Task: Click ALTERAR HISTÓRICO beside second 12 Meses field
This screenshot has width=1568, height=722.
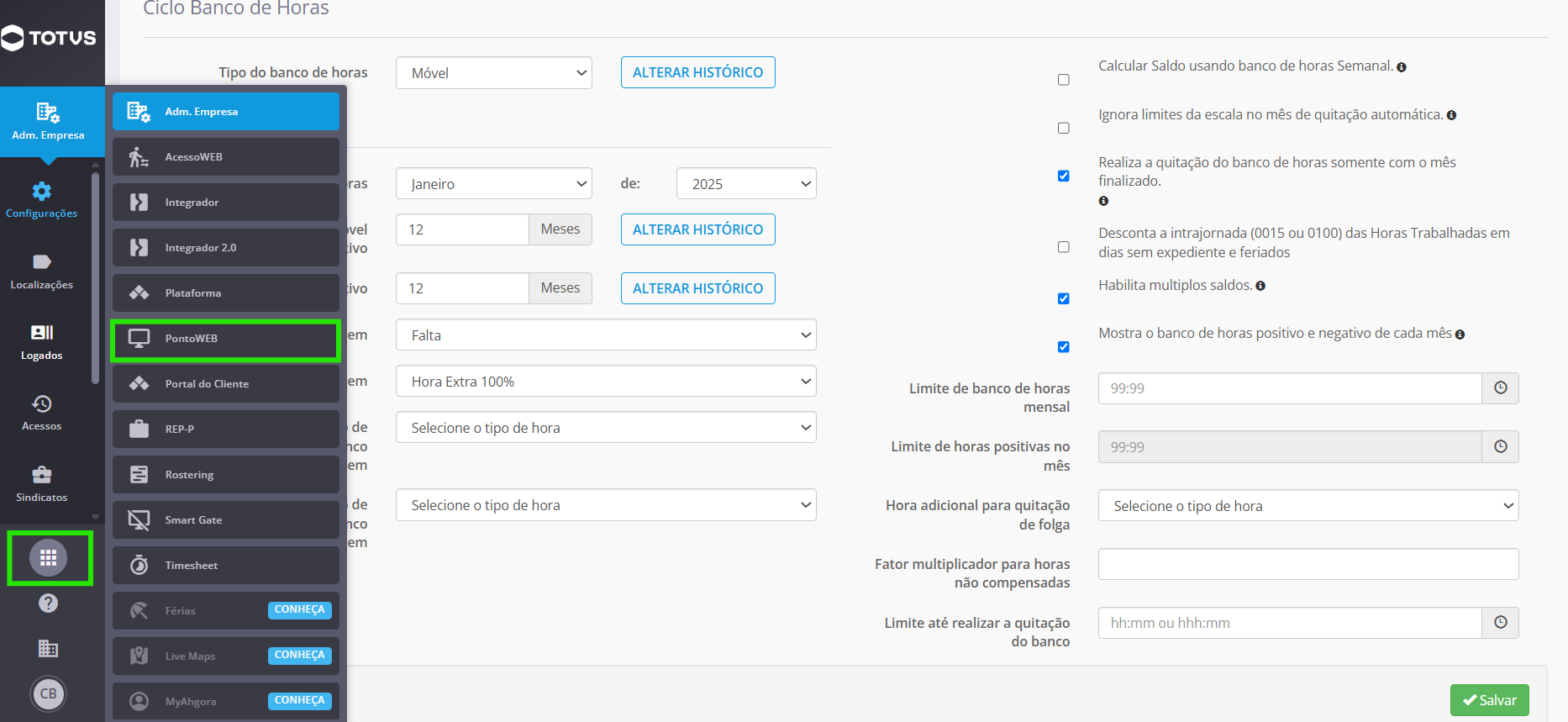Action: tap(697, 288)
